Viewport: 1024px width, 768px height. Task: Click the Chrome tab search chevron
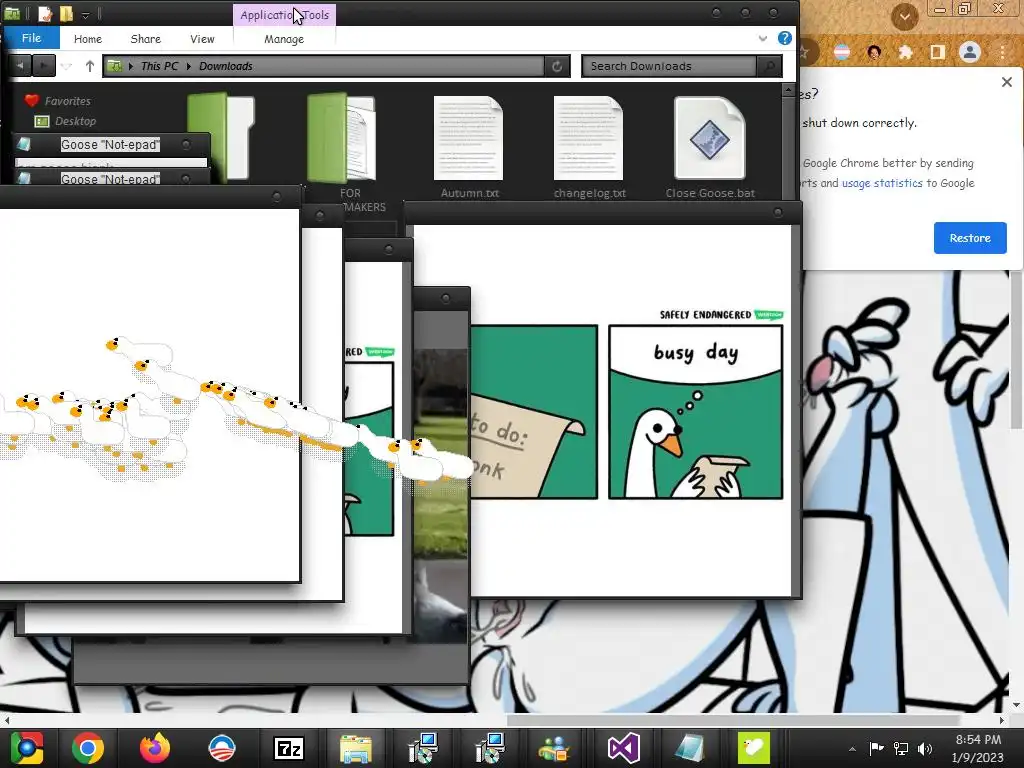click(904, 17)
